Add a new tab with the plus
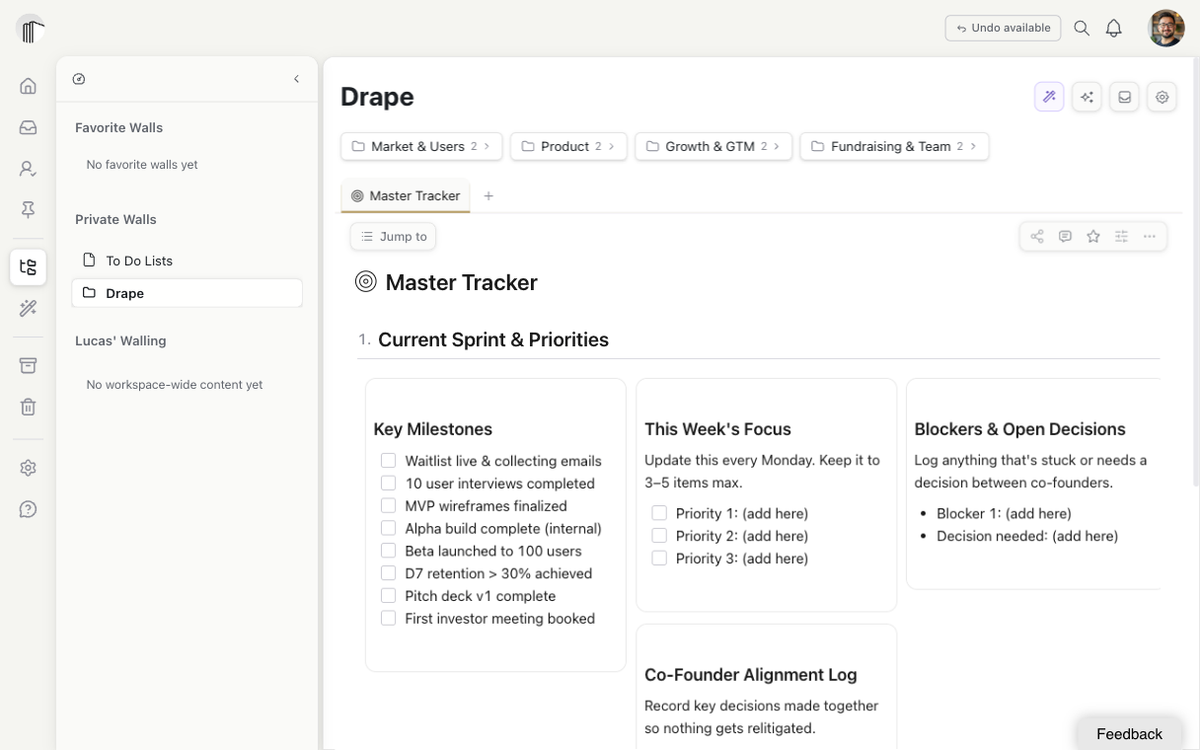Viewport: 1200px width, 750px height. (x=488, y=196)
